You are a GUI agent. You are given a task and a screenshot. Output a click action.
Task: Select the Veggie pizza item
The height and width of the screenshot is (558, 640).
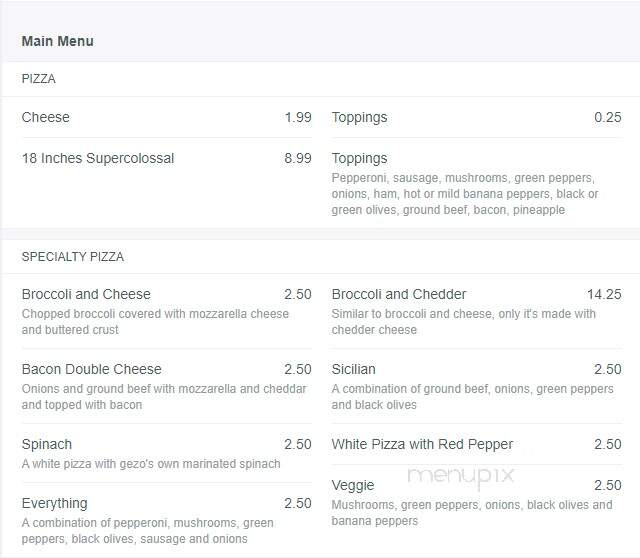pyautogui.click(x=477, y=502)
